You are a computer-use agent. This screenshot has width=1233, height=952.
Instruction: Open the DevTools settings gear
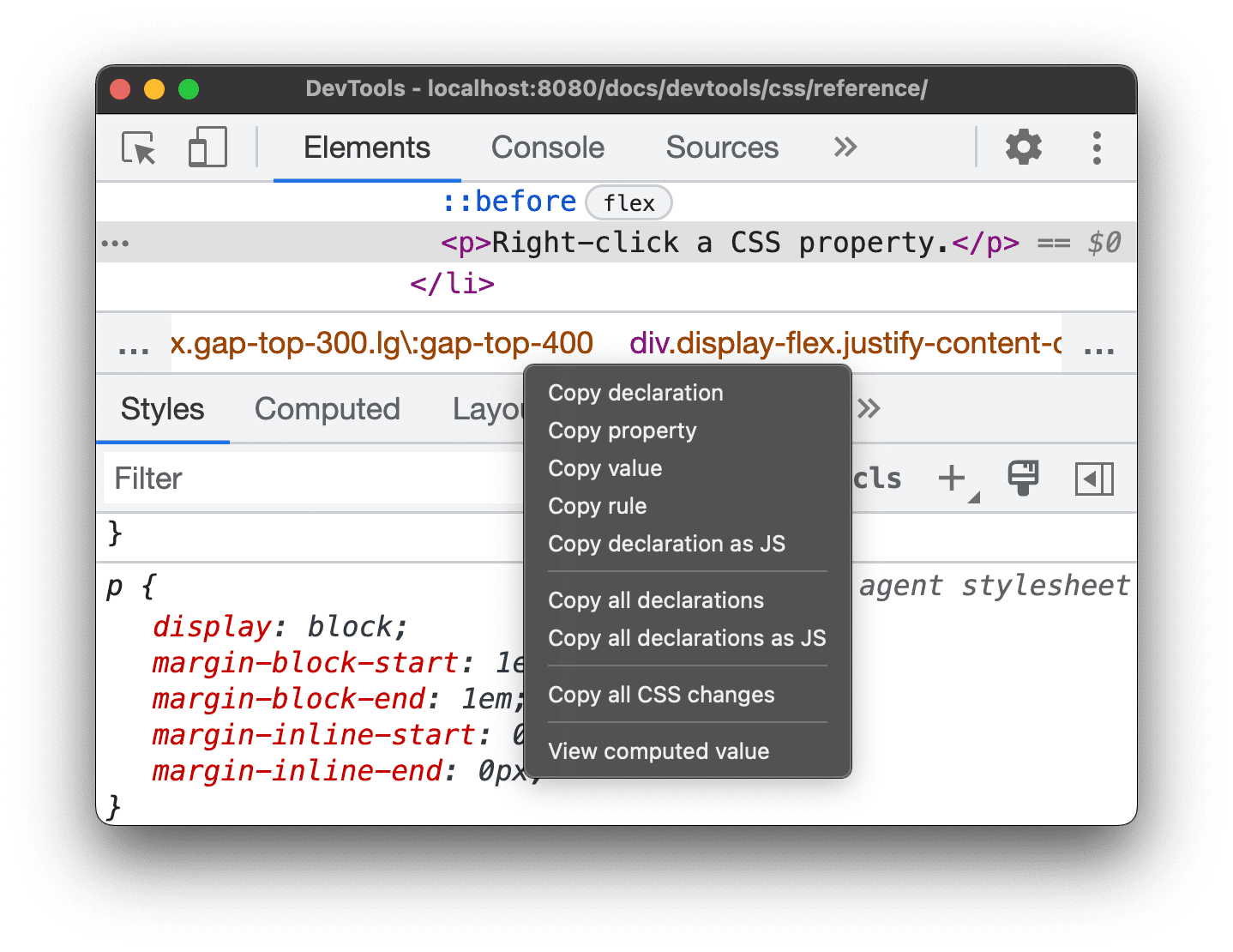(1023, 148)
